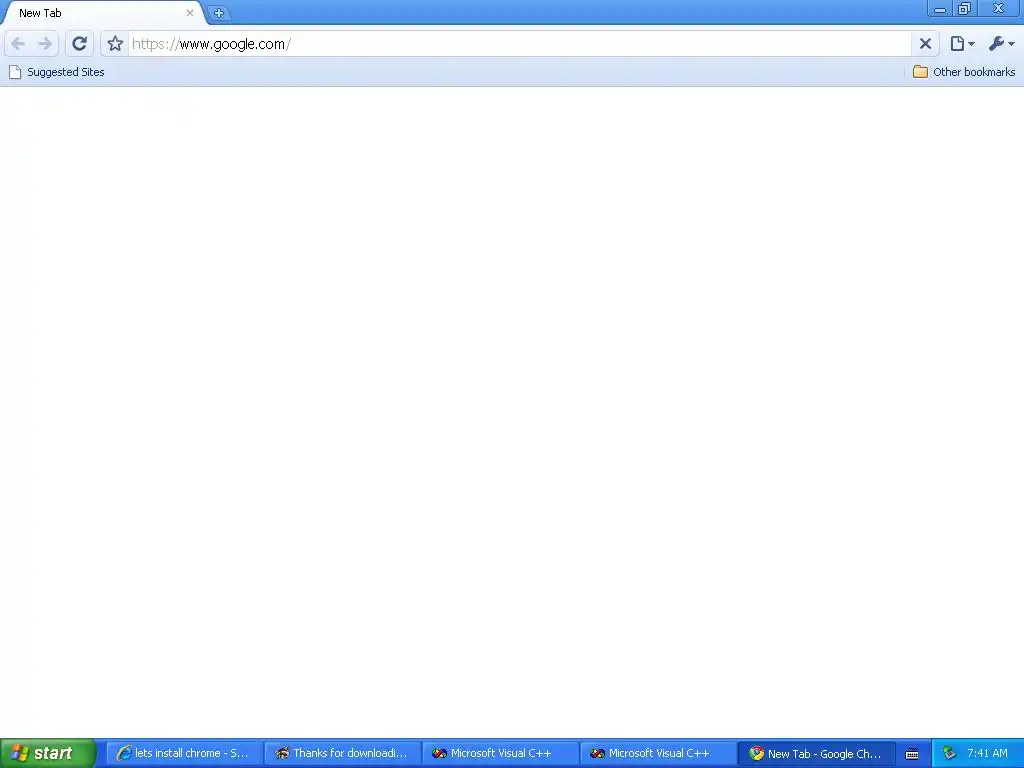Screen dimensions: 1024x768
Task: Open a new tab with the plus button
Action: pos(219,12)
